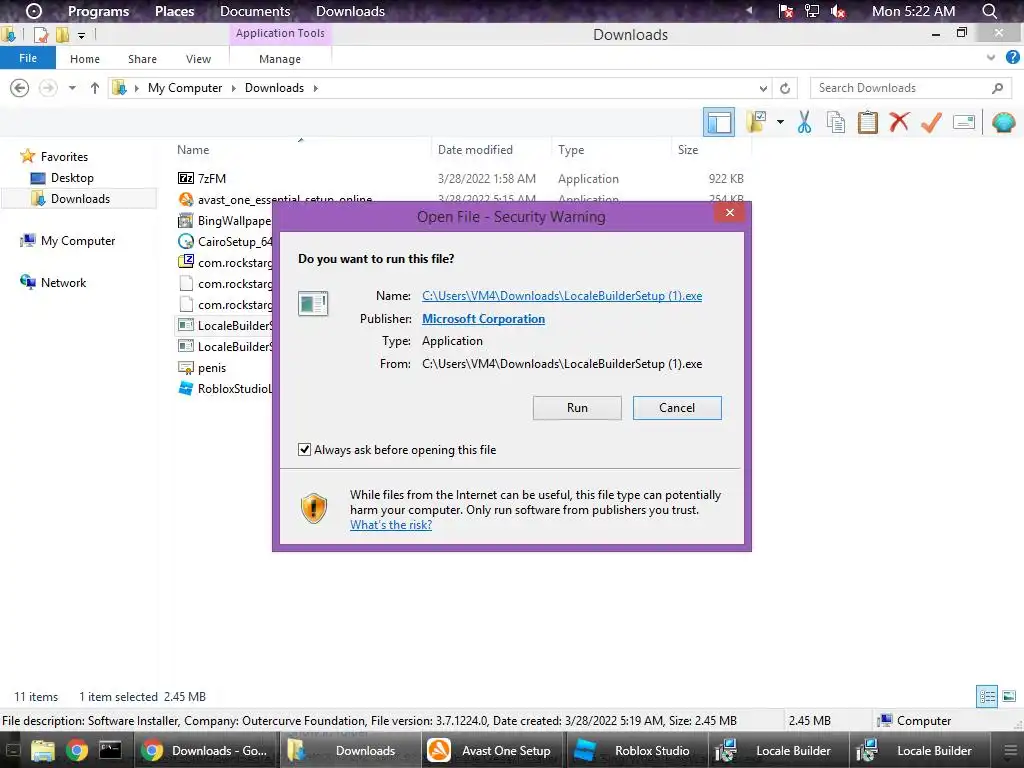
Task: Open the Places menu in top bar
Action: pyautogui.click(x=174, y=11)
